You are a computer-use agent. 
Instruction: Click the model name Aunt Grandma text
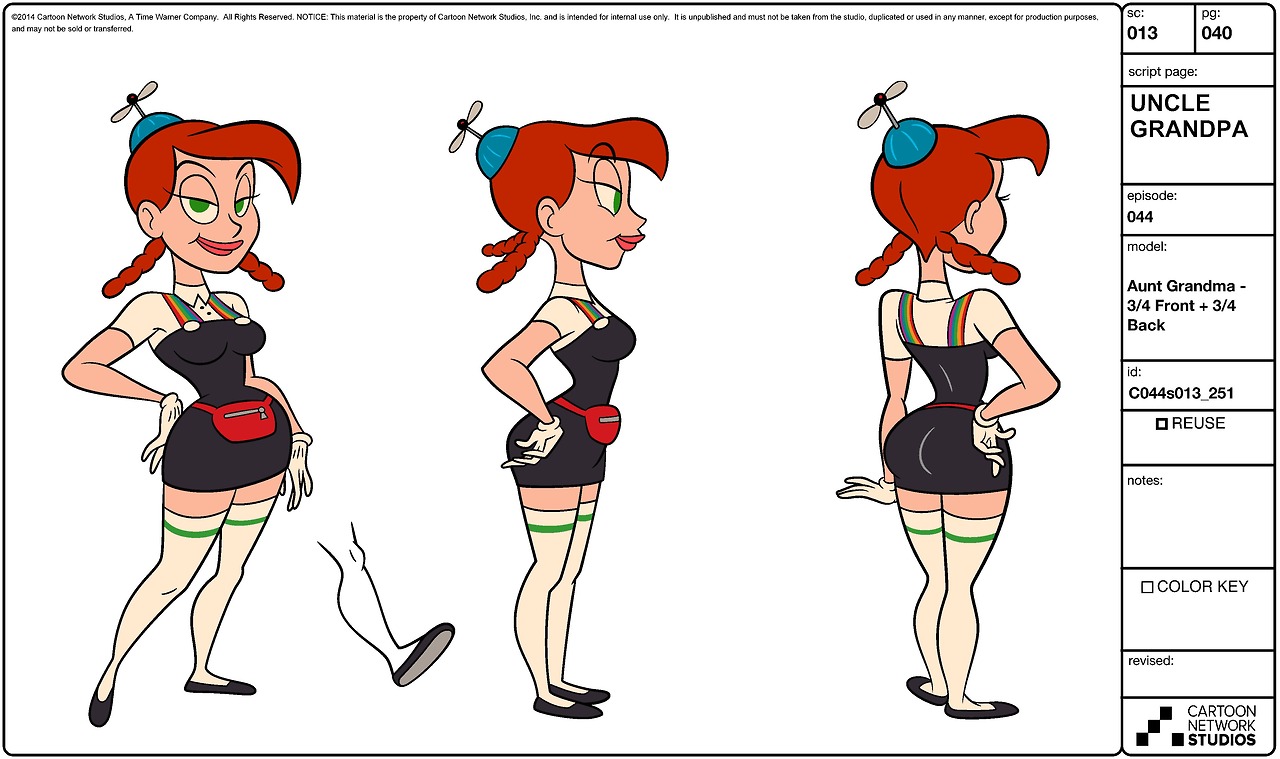pos(1186,305)
